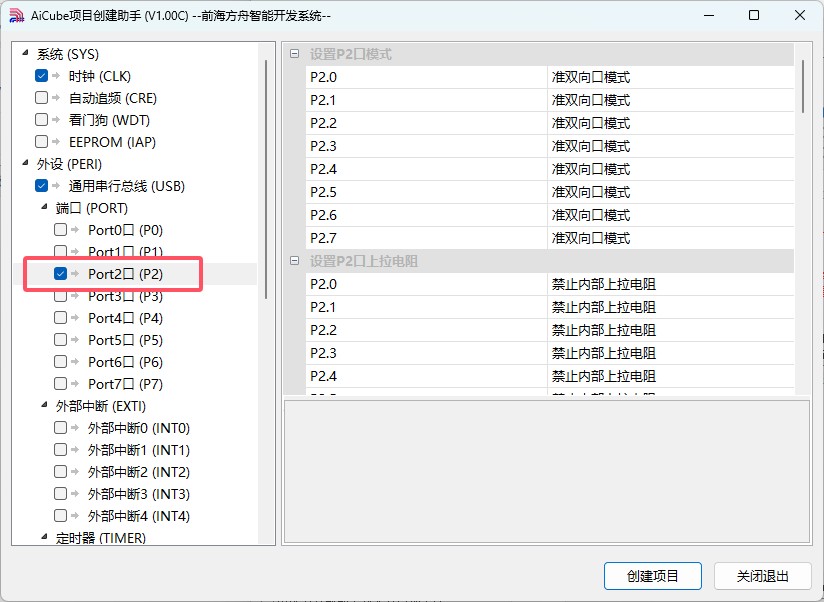Select Port4口 (P4) tree label
Screen dimensions: 824x602
click(x=126, y=318)
